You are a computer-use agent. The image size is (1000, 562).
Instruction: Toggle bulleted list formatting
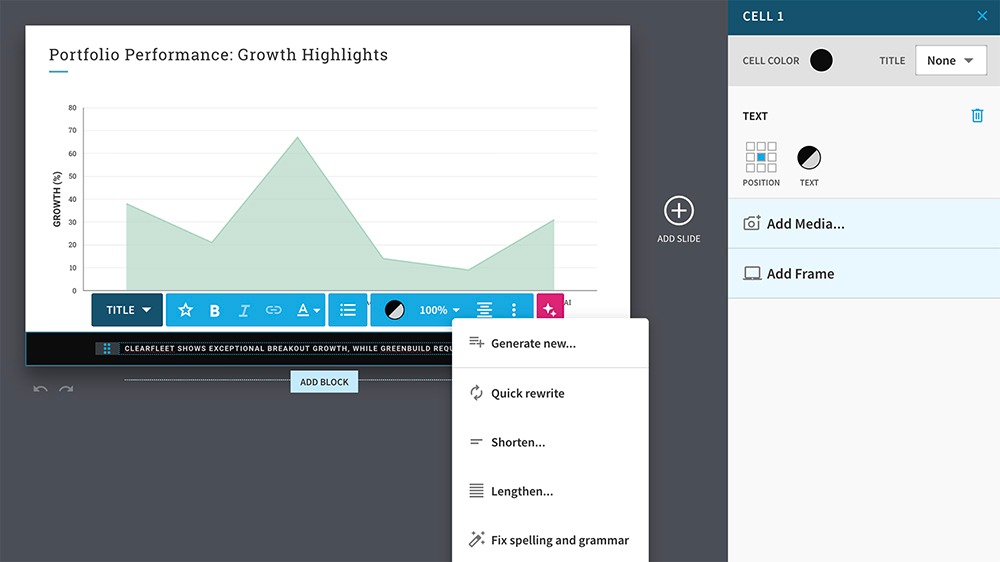click(x=348, y=310)
